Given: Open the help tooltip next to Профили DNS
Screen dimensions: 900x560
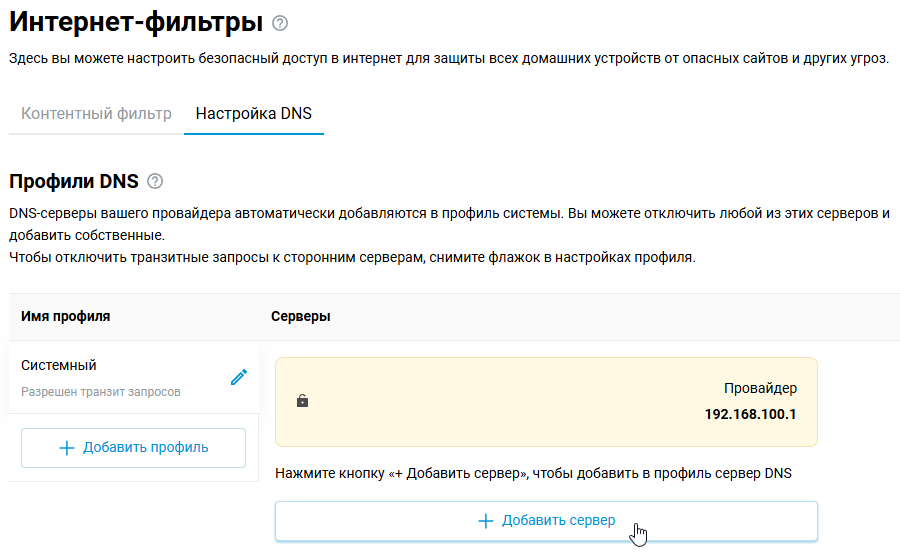Looking at the screenshot, I should tap(154, 182).
